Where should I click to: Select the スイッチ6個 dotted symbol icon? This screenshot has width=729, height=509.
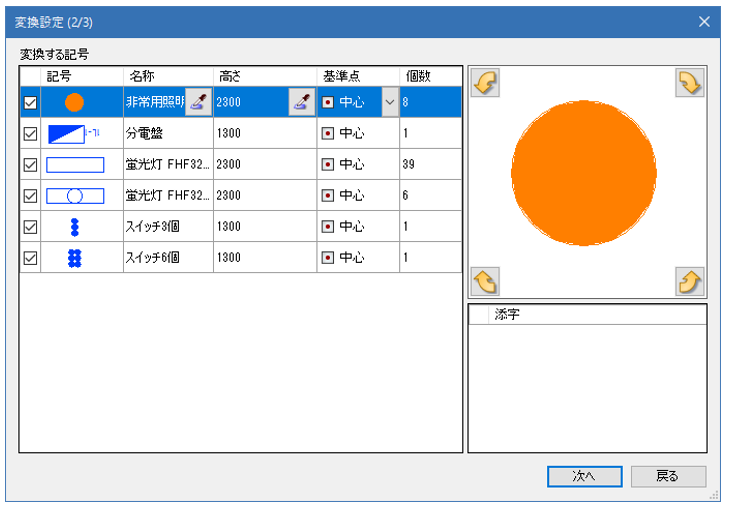pos(74,258)
